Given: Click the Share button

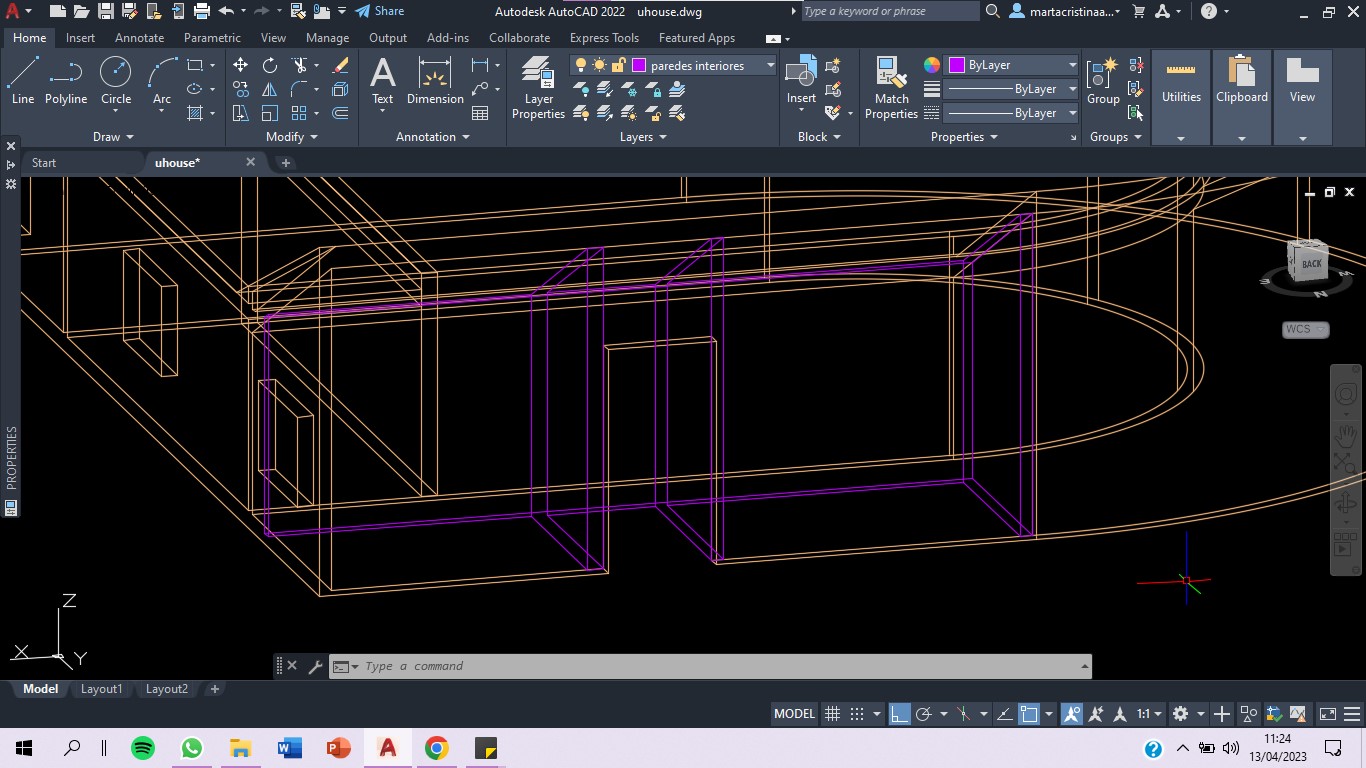Looking at the screenshot, I should click(380, 11).
